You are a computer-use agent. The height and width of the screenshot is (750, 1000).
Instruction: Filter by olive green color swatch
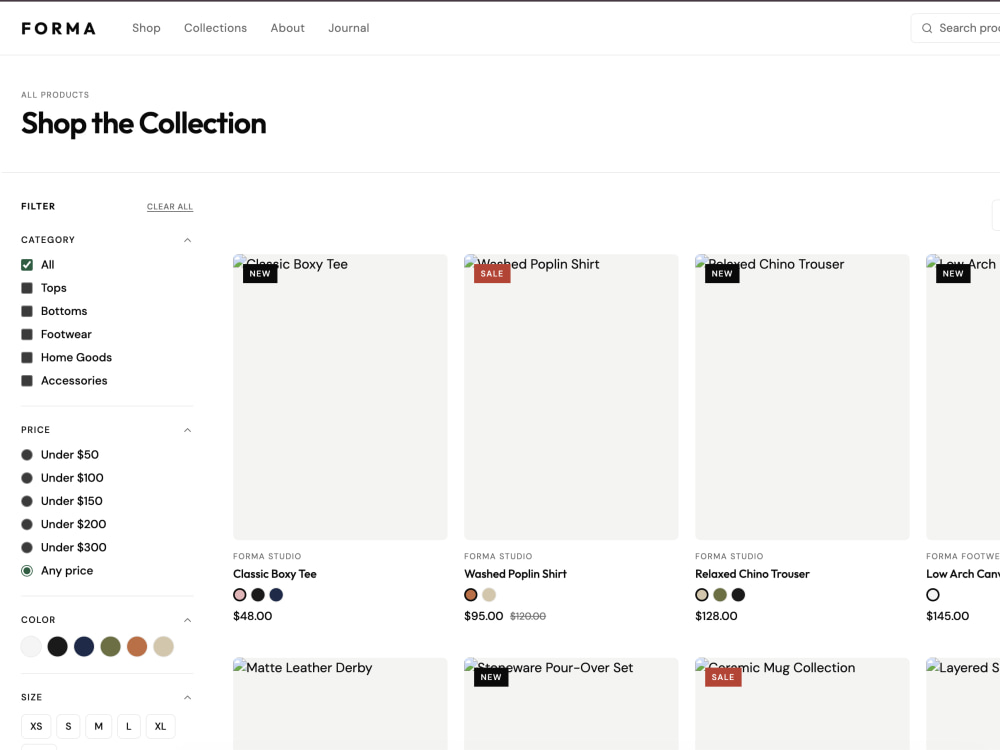click(110, 646)
